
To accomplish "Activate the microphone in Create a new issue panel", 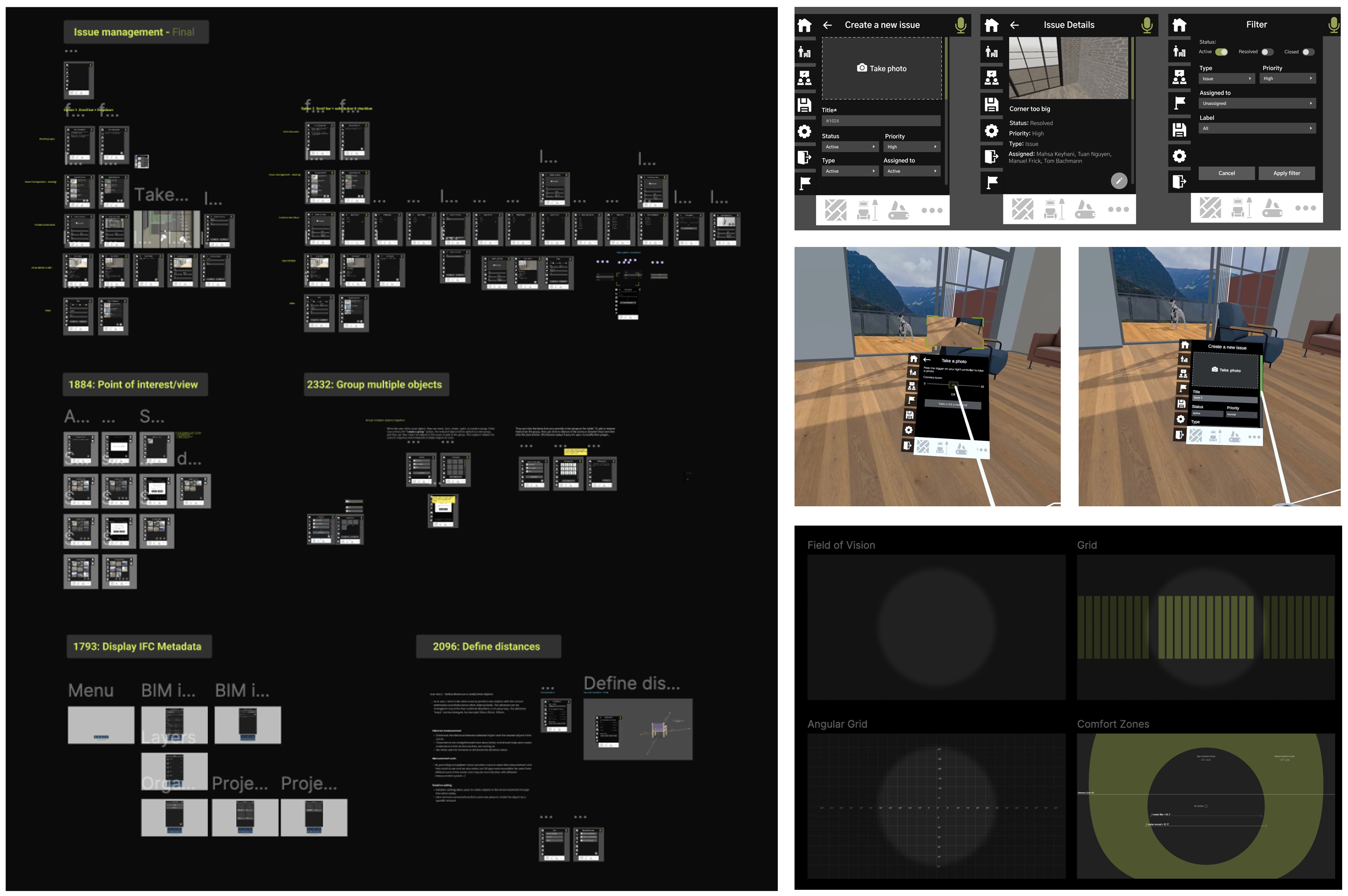I will (961, 25).
